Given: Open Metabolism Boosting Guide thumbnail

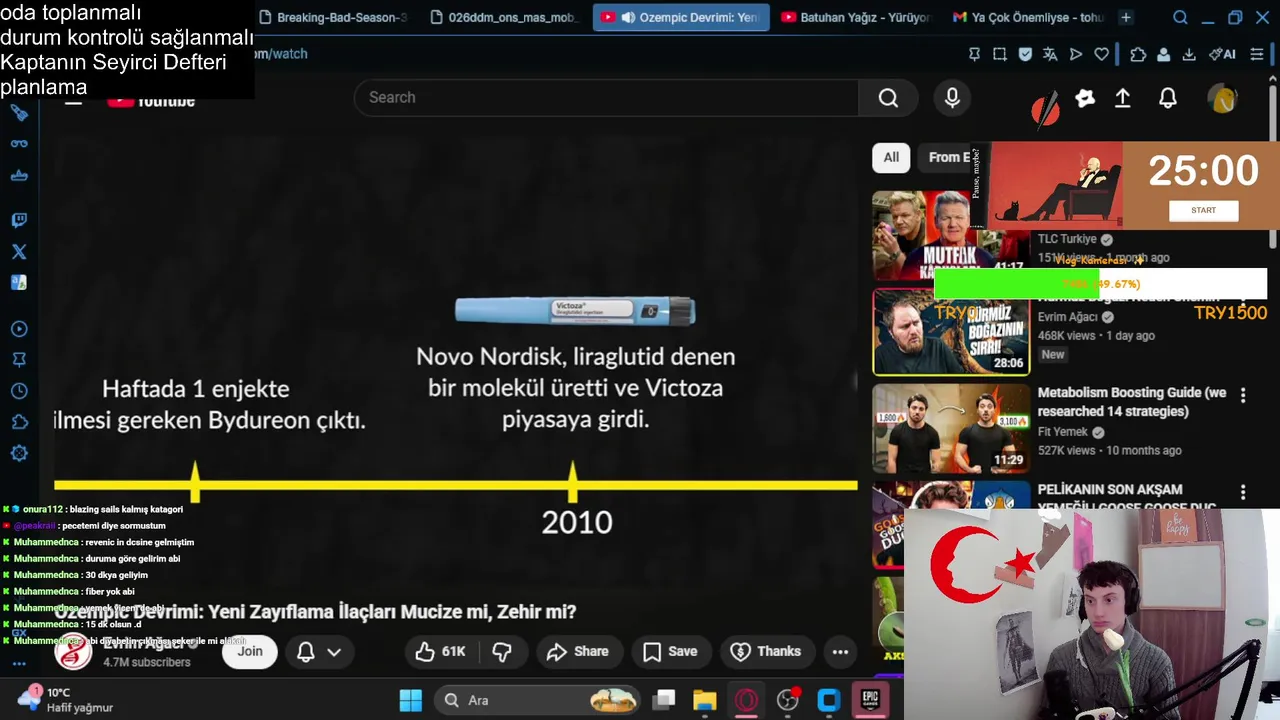Looking at the screenshot, I should [x=951, y=429].
